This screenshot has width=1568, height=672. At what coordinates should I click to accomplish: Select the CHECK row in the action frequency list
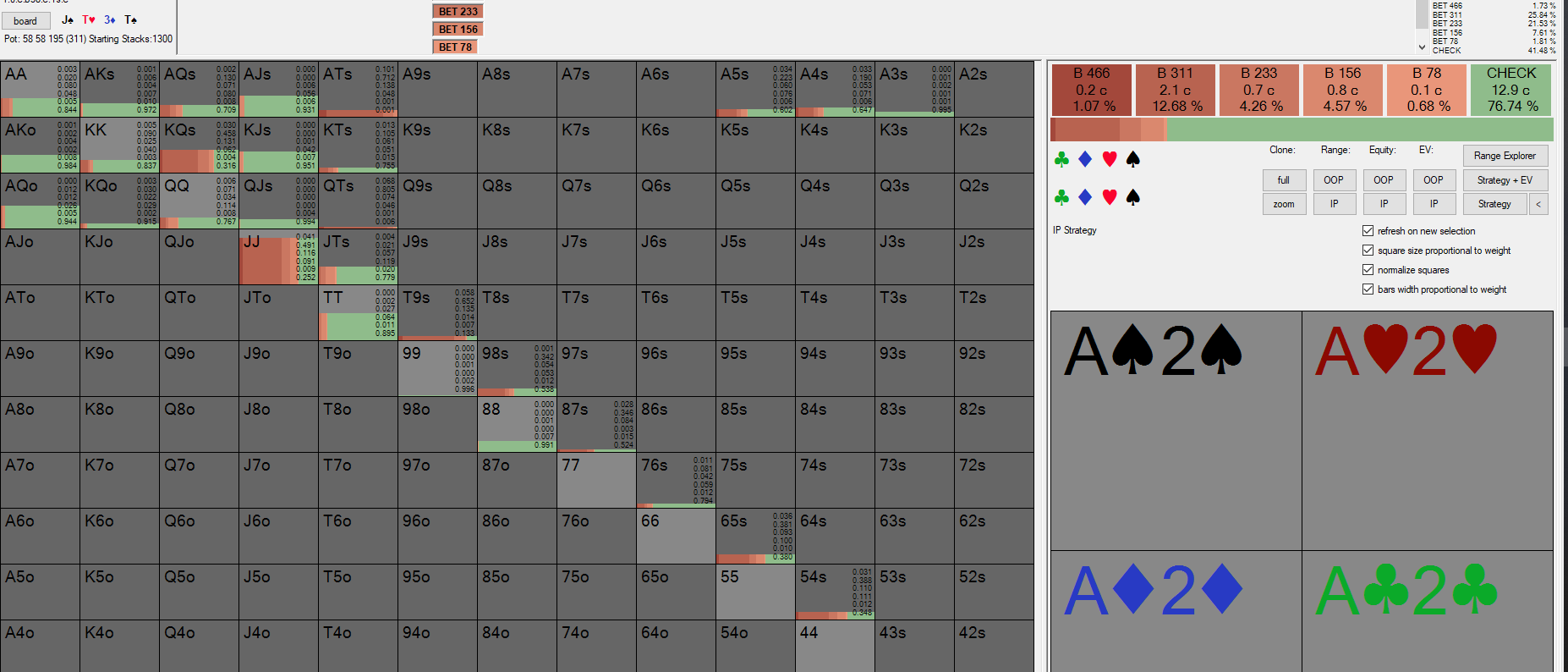(x=1494, y=51)
